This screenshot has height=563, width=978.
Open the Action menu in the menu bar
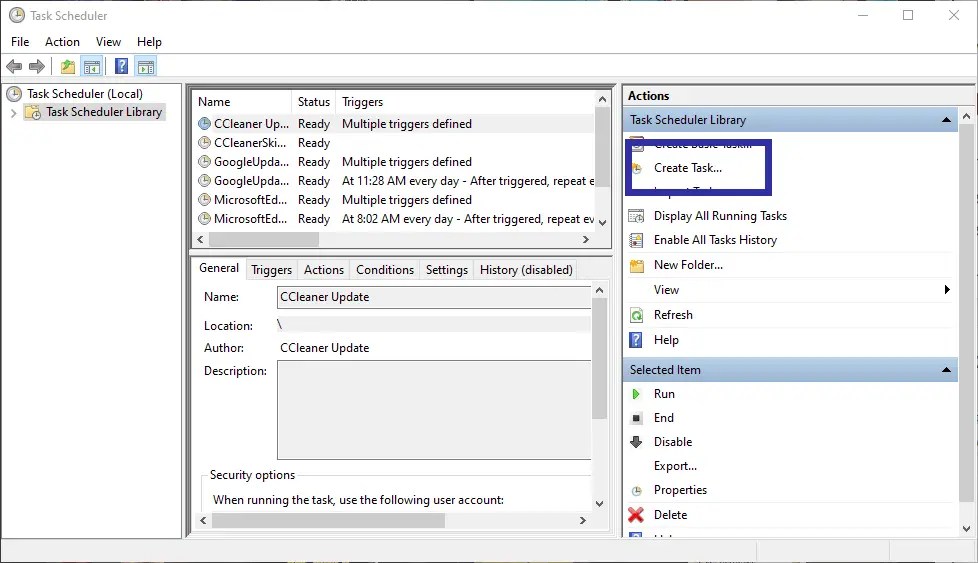pos(62,42)
